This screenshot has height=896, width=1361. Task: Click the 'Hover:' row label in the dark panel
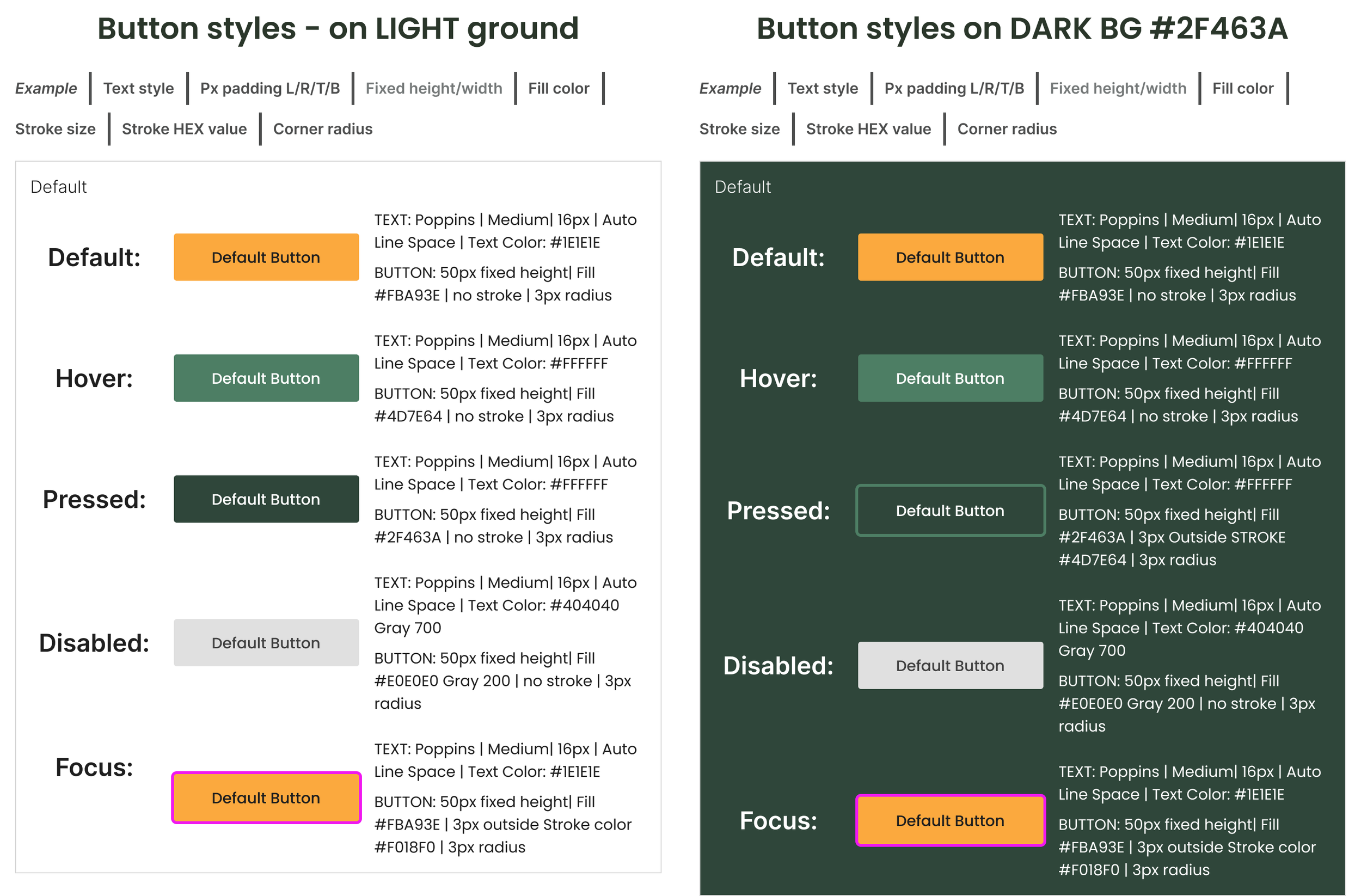[779, 378]
